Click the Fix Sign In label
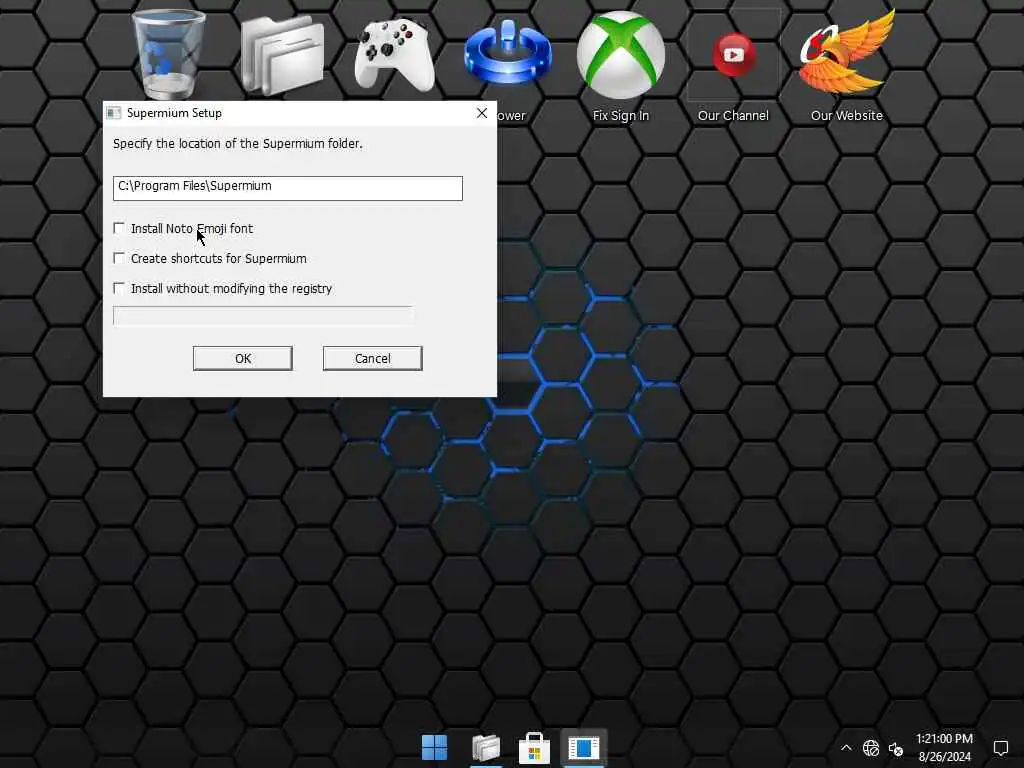The width and height of the screenshot is (1024, 768). coord(620,116)
